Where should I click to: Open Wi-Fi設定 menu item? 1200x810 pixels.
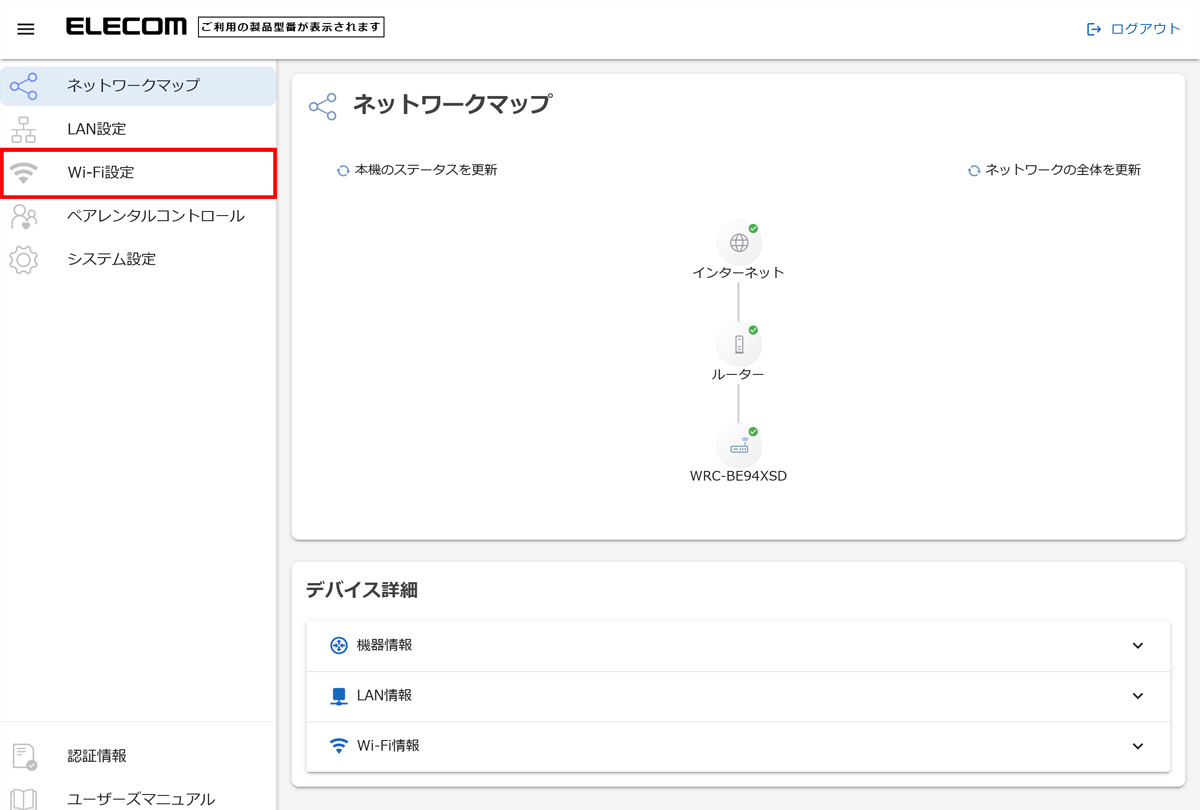[138, 173]
